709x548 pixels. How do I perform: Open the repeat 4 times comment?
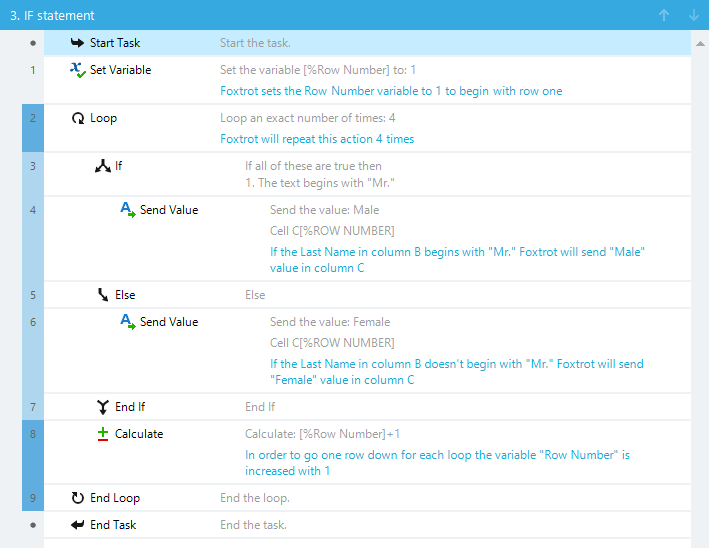click(317, 139)
